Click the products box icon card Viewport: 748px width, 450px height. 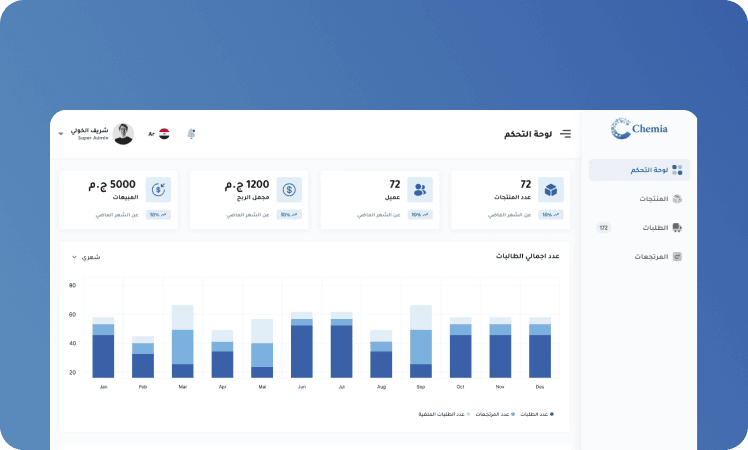(x=550, y=189)
